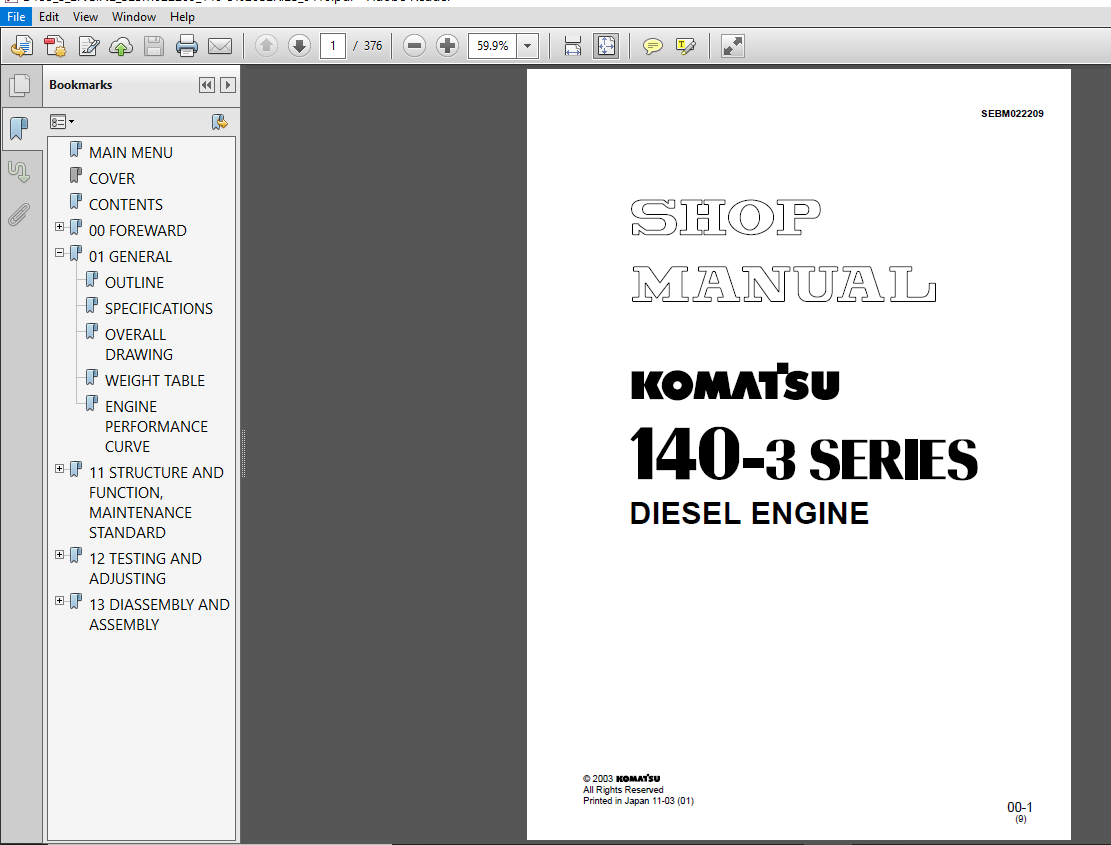
Task: Open the Signatures panel icon
Action: (19, 171)
